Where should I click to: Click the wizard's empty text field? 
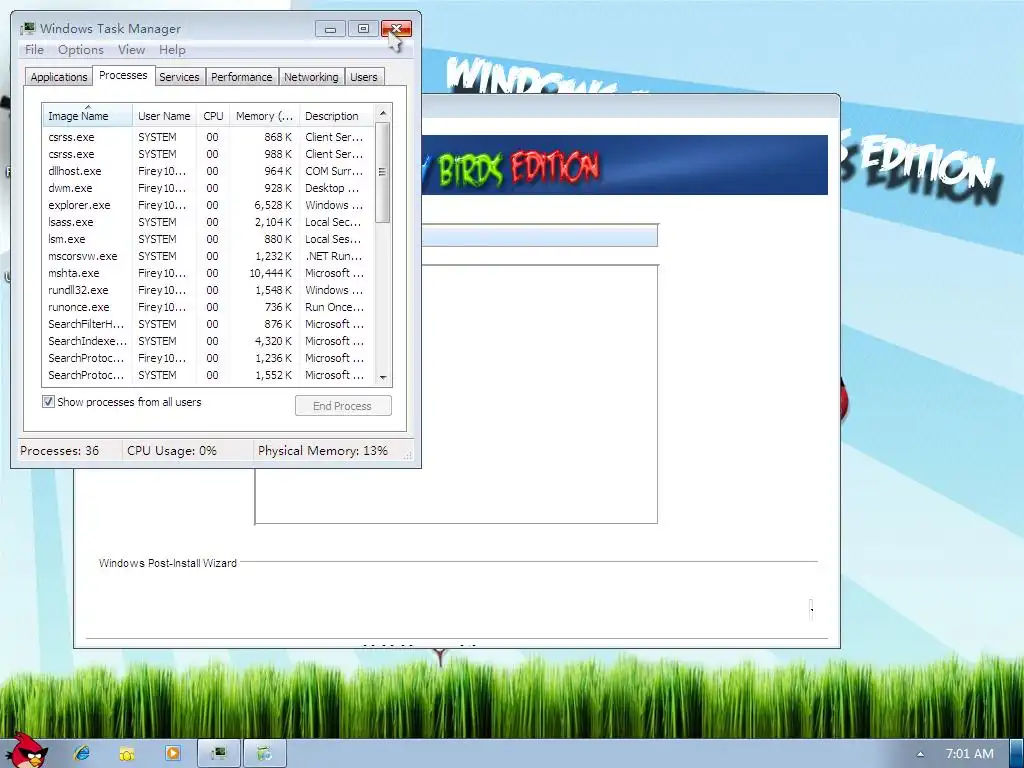(x=539, y=236)
